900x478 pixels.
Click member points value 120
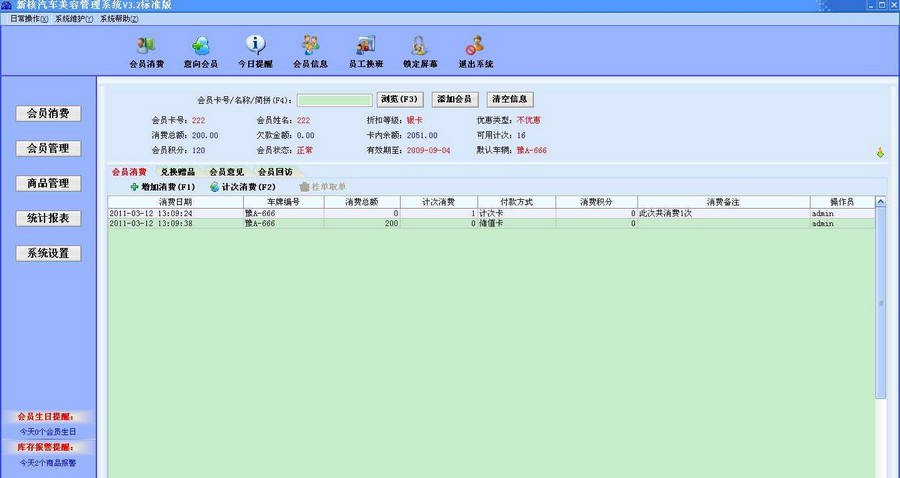point(199,150)
